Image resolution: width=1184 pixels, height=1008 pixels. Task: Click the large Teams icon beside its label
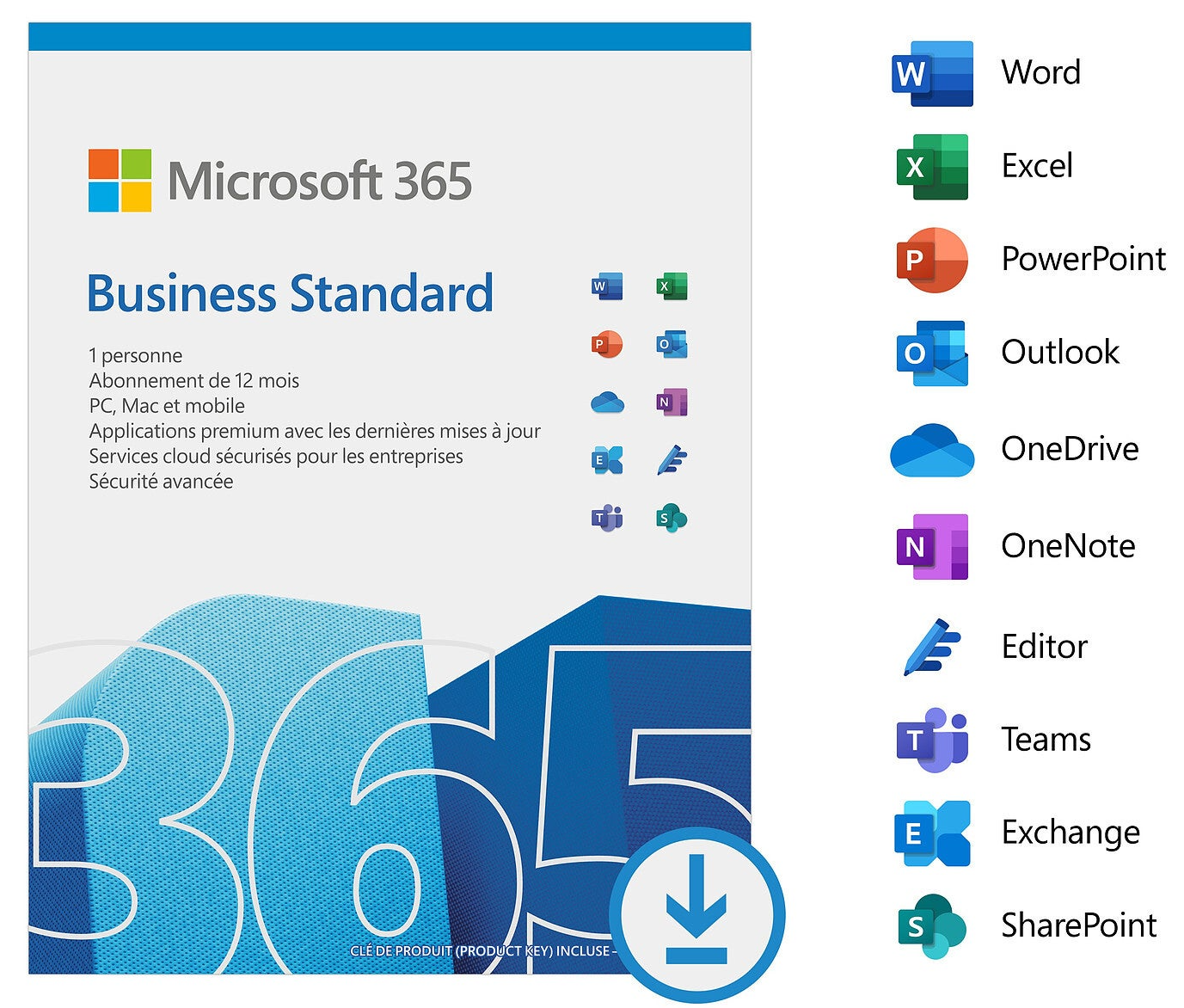coord(932,740)
